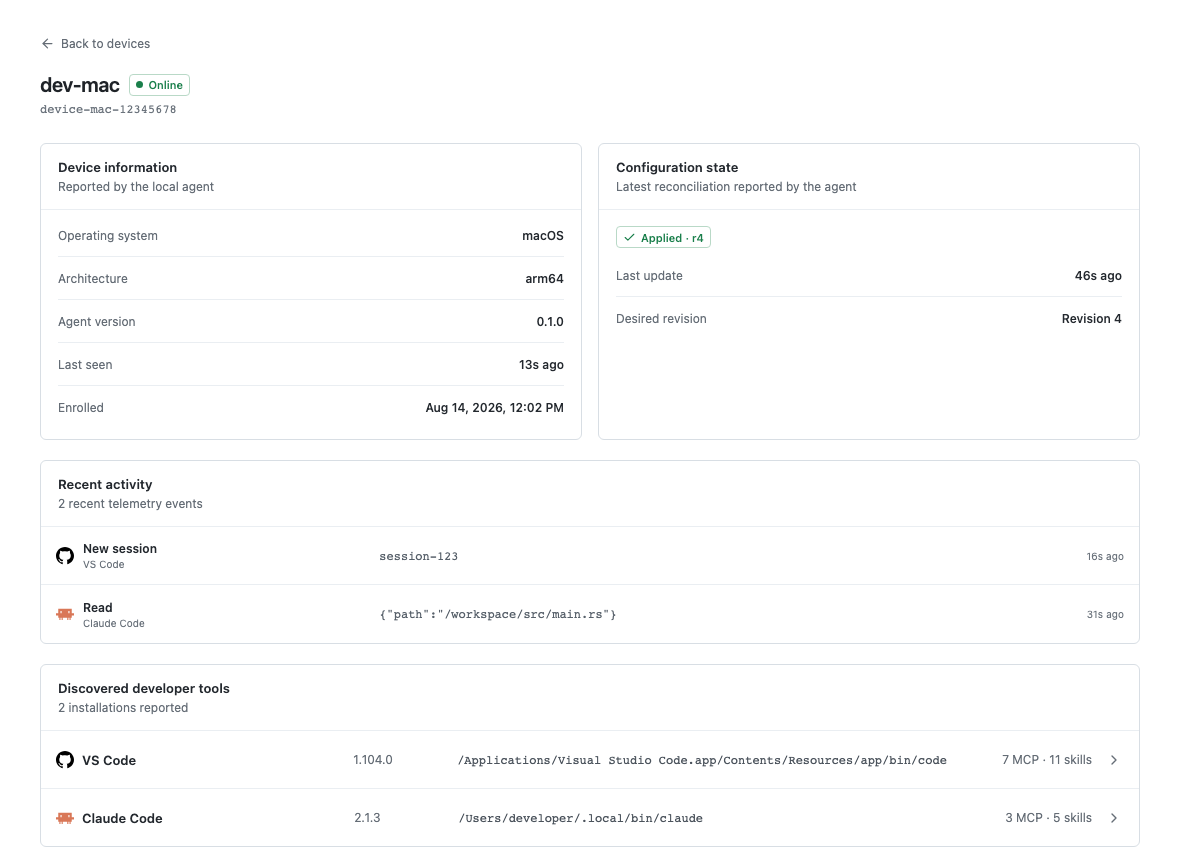Click the green Online status dot

(139, 85)
